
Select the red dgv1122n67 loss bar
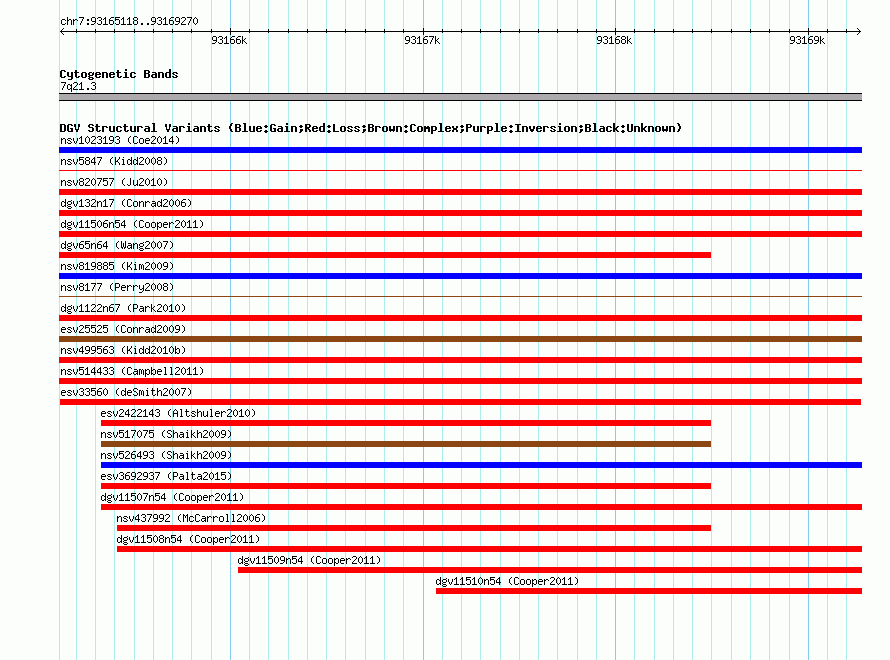460,318
